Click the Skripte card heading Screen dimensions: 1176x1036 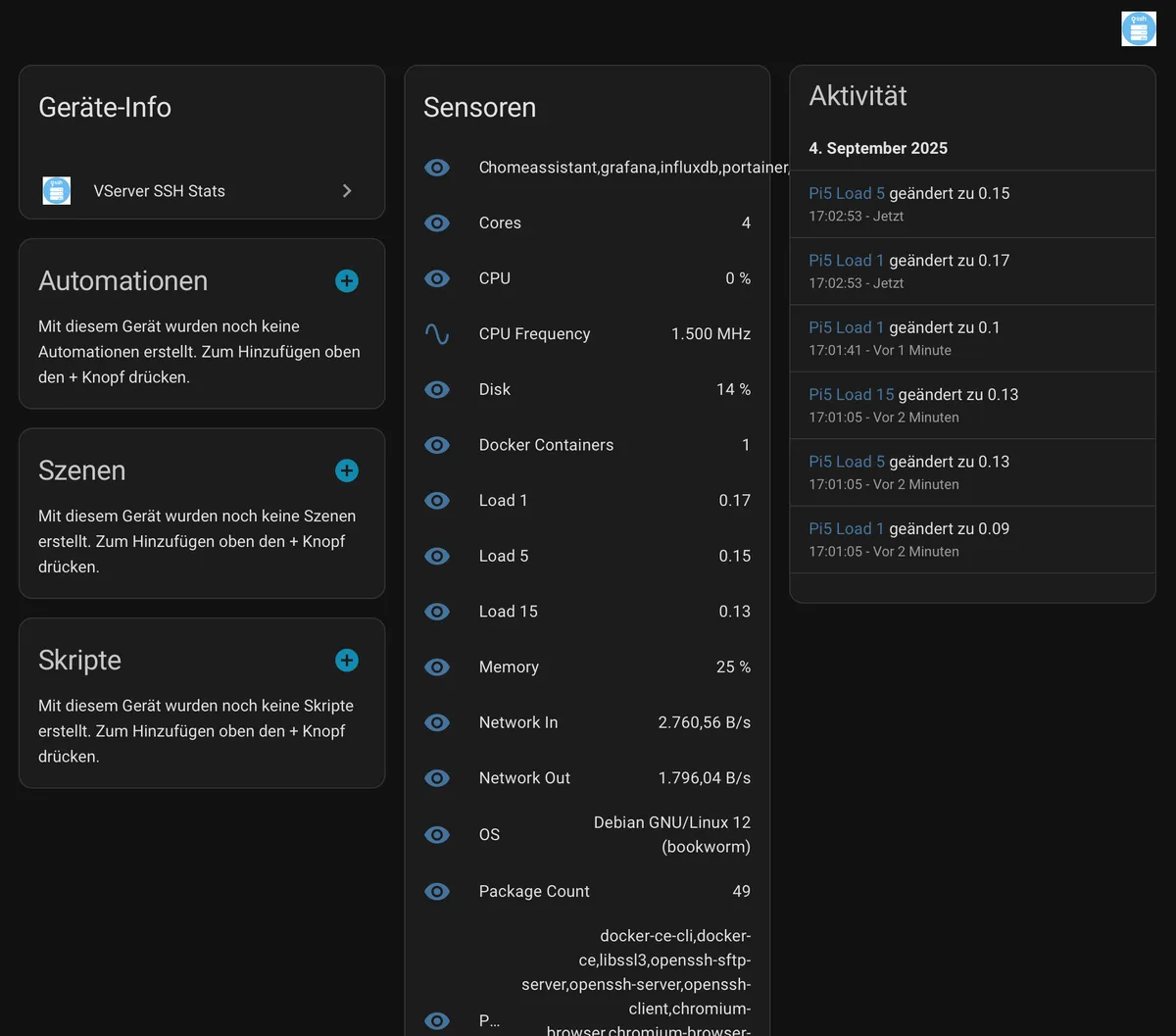tap(80, 661)
